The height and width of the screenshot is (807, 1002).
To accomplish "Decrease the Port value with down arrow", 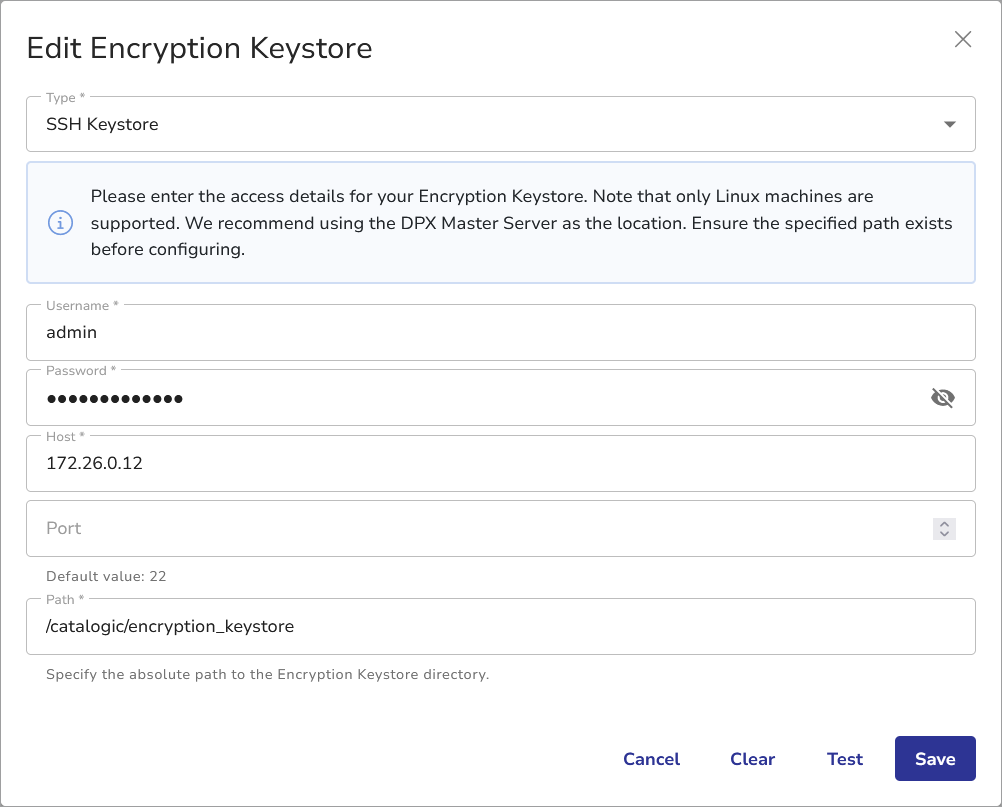I will coord(944,534).
